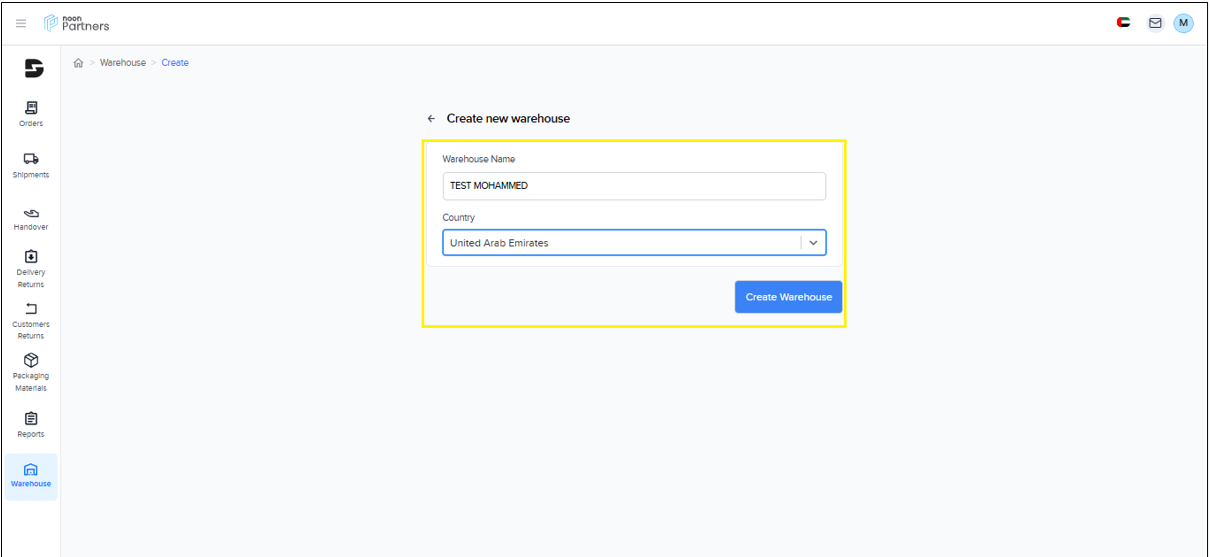This screenshot has height=557, width=1210.
Task: Open the Handover section
Action: point(31,218)
